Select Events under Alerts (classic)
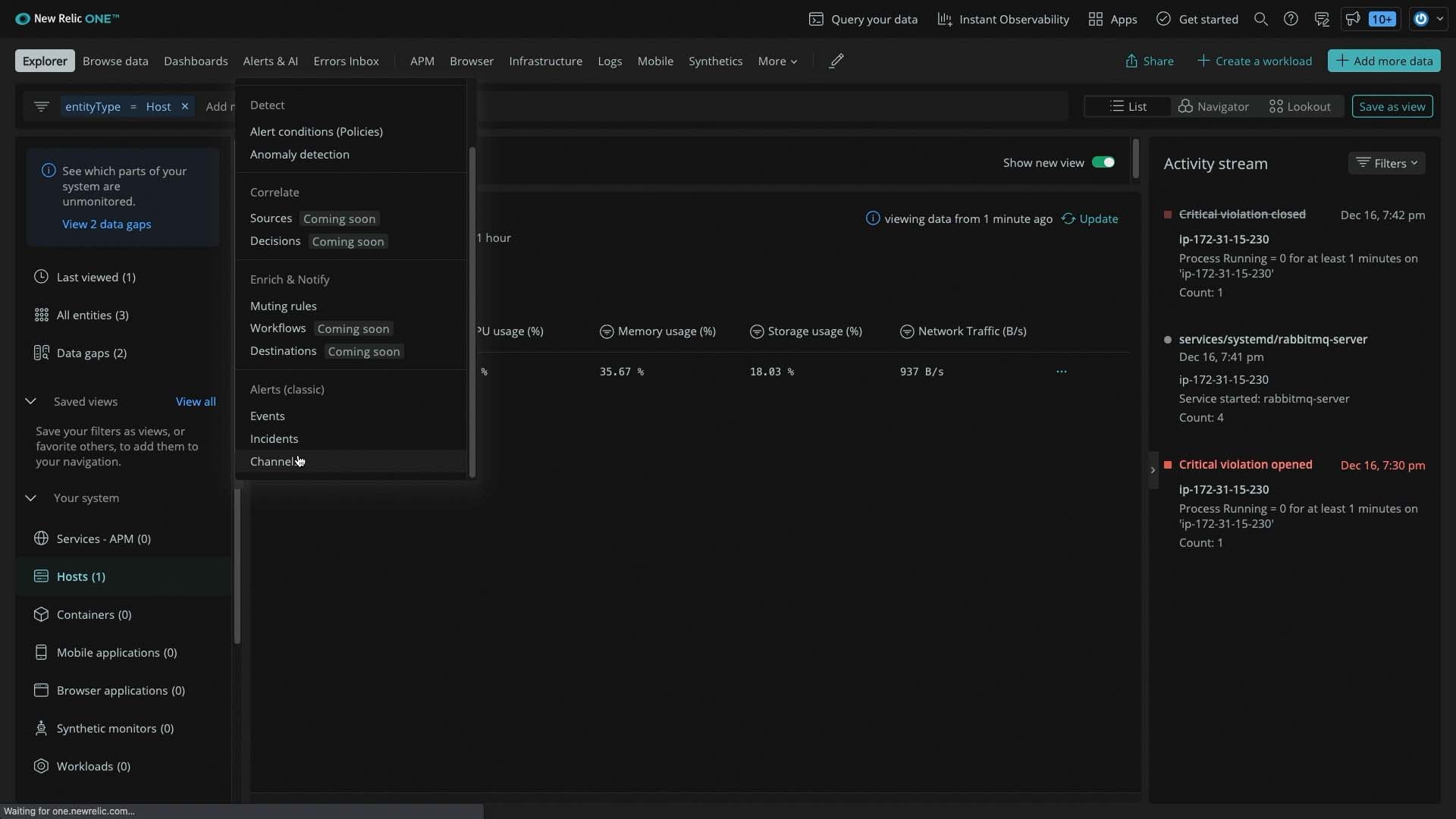The width and height of the screenshot is (1456, 819). coord(268,416)
